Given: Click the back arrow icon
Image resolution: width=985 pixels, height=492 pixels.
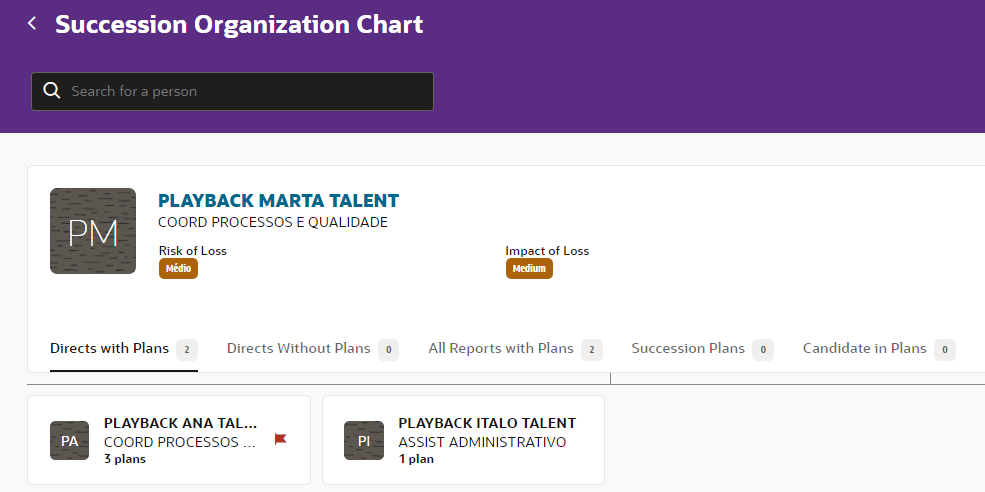Looking at the screenshot, I should coord(32,23).
